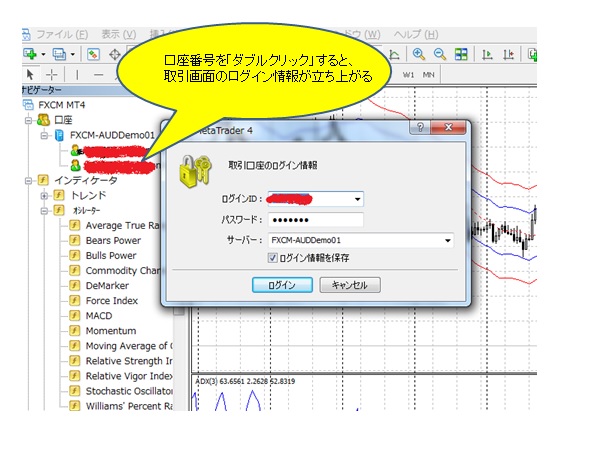Click the ? help button in dialog title

click(x=420, y=127)
